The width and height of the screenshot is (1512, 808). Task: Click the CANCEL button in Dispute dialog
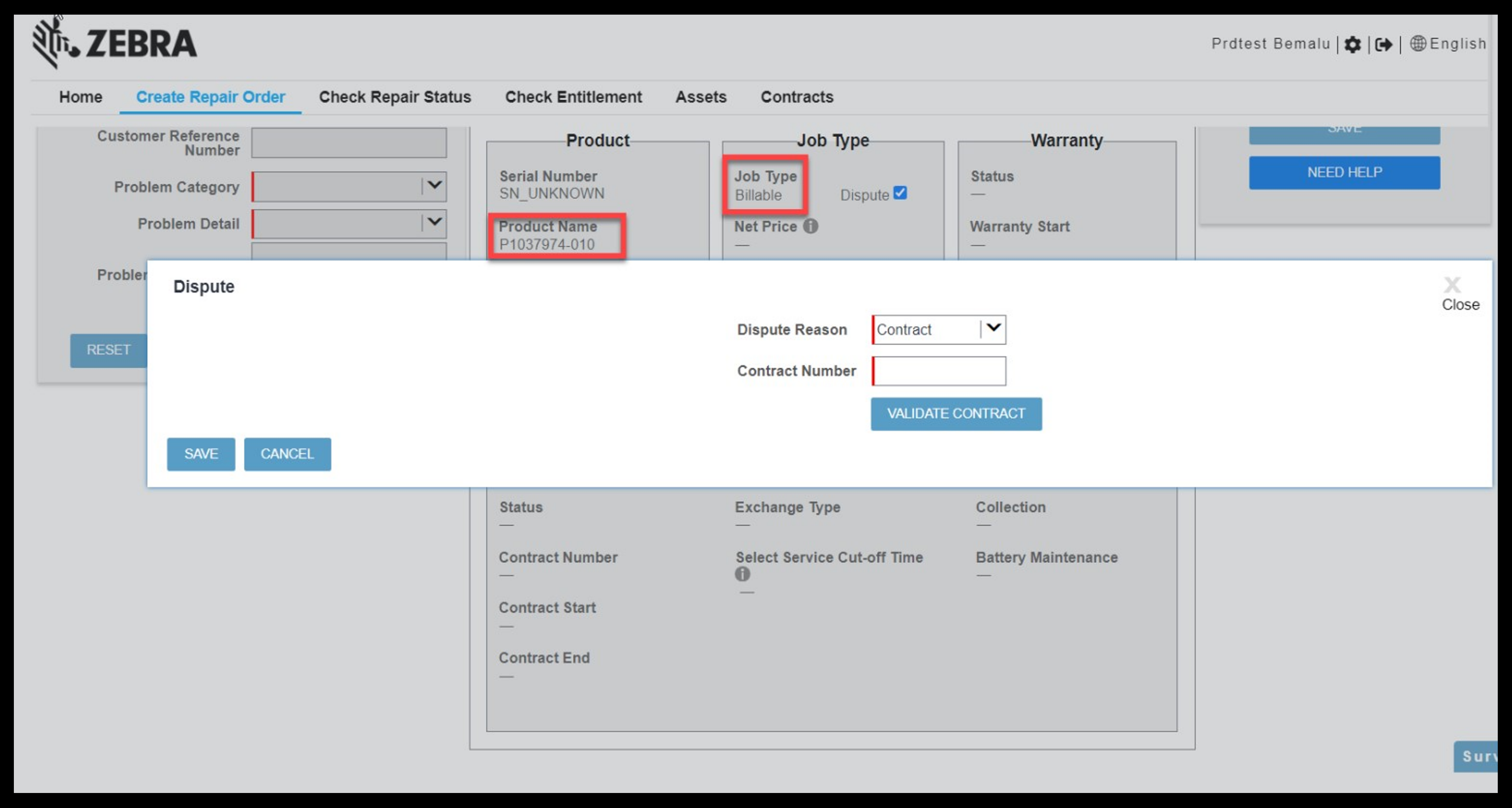(287, 453)
